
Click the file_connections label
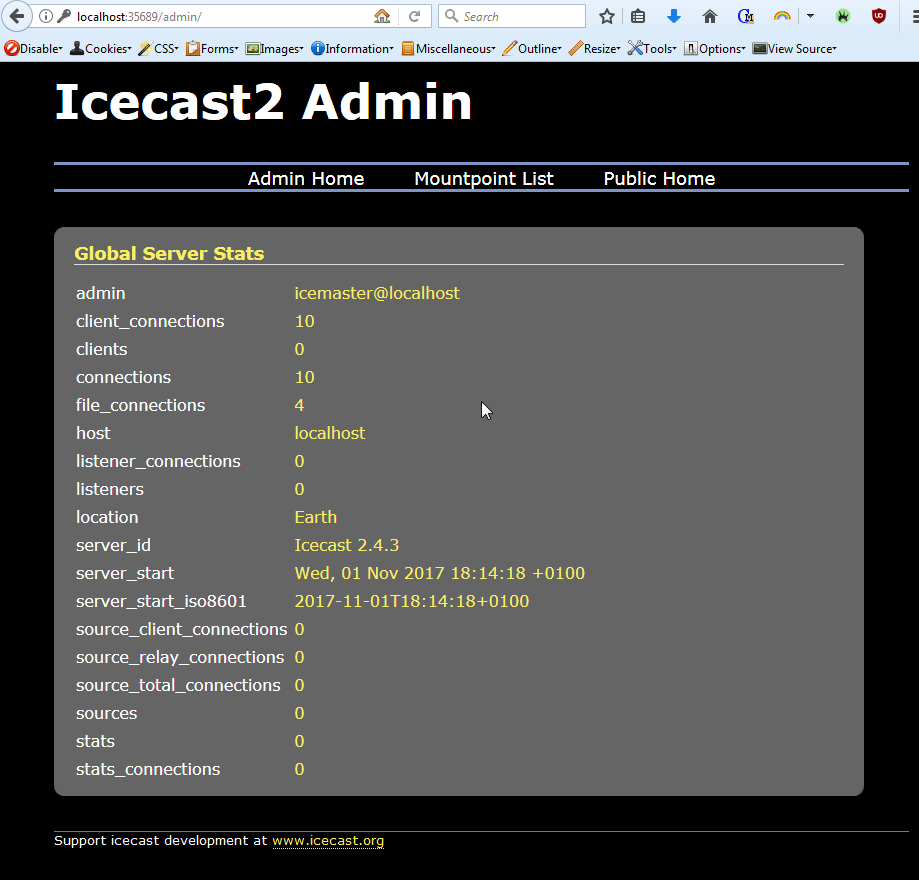[141, 405]
